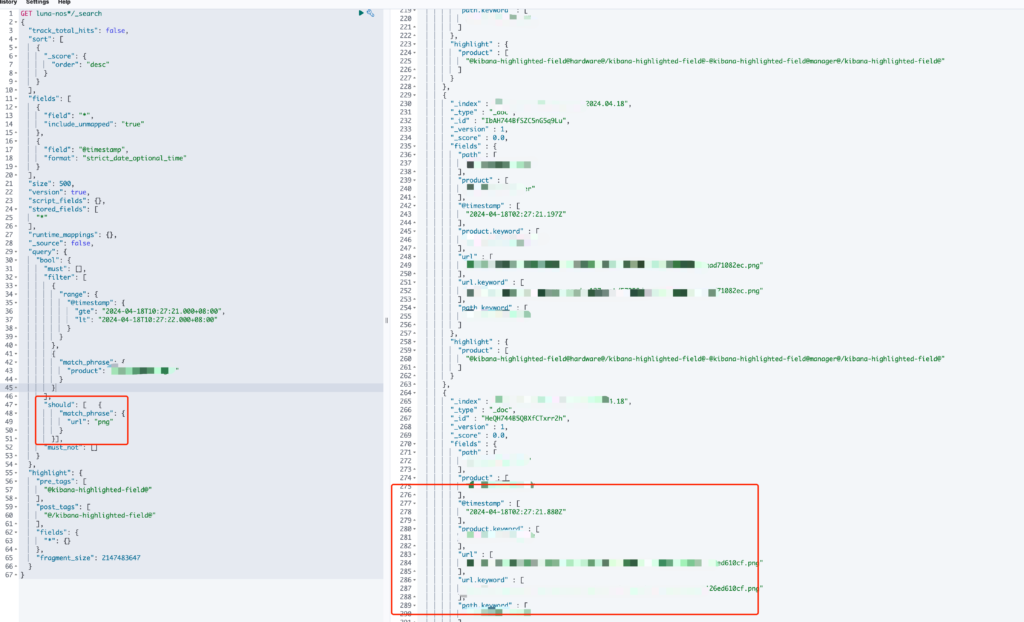
Task: Click the "_id" : "HeQH7448SQ8XfCTxrr2h" response line
Action: click(x=510, y=418)
